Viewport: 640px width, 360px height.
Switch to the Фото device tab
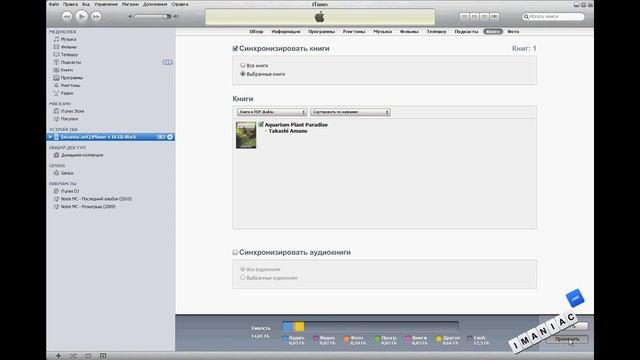[513, 31]
